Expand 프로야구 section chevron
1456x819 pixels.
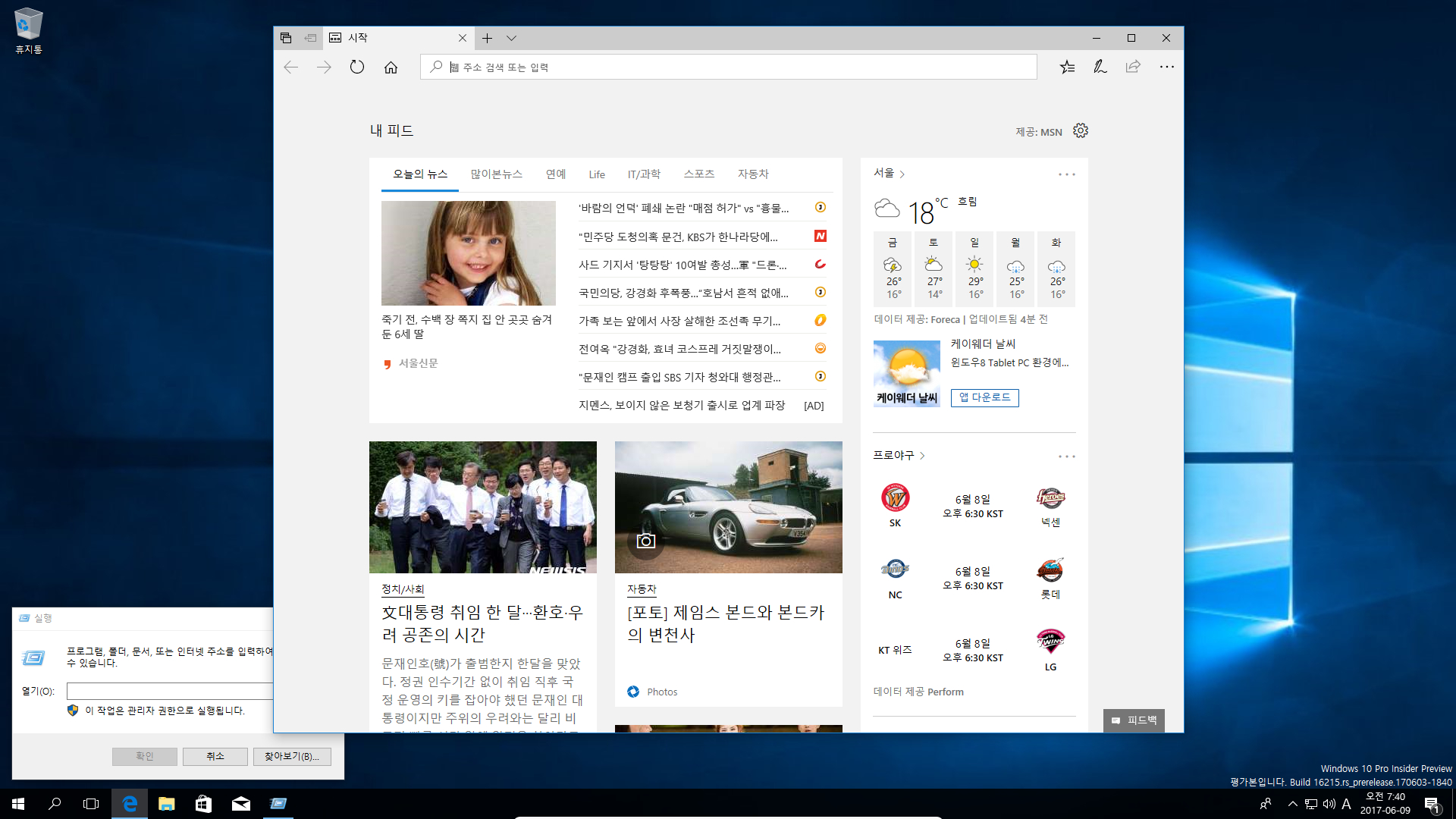(922, 456)
